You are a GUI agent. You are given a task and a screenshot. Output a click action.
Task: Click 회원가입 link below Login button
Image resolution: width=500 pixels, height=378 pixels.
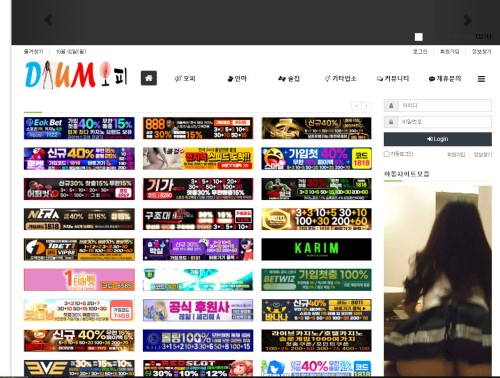click(456, 154)
